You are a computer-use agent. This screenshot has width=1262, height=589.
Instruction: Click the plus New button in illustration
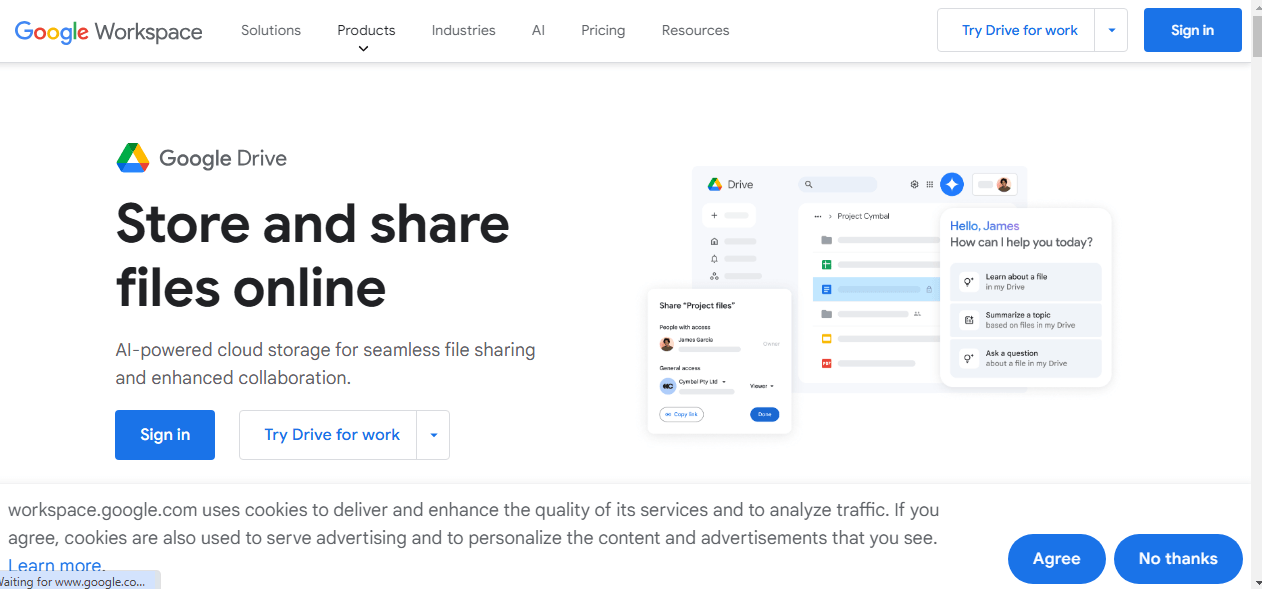[730, 215]
